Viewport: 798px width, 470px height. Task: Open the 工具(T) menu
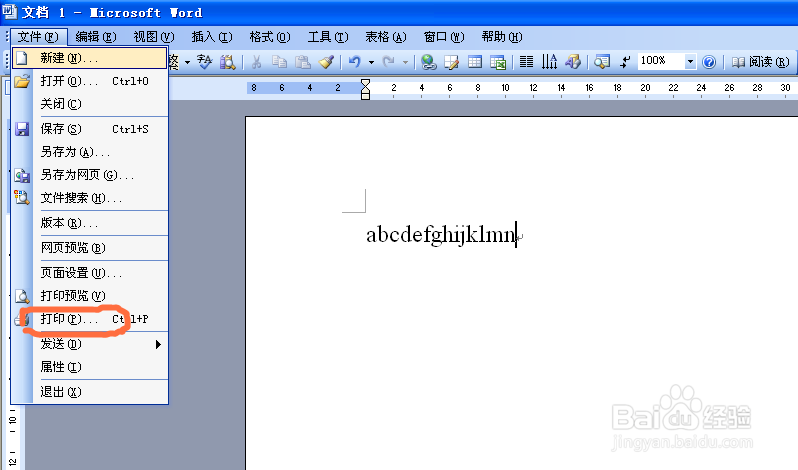coord(328,37)
